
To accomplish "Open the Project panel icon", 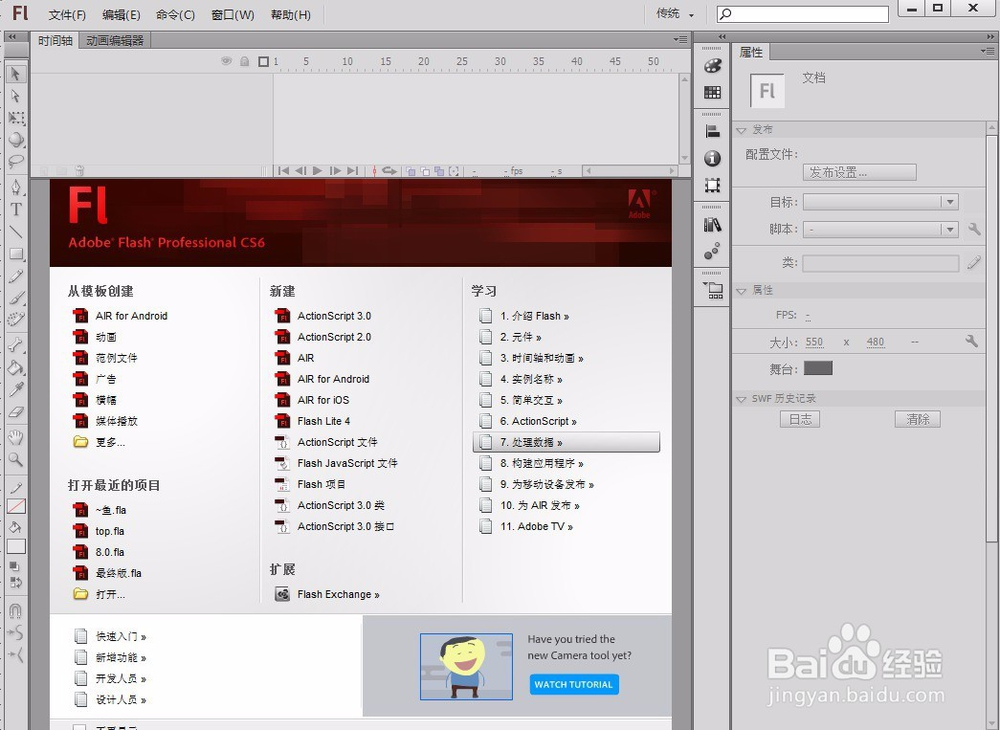I will click(712, 291).
